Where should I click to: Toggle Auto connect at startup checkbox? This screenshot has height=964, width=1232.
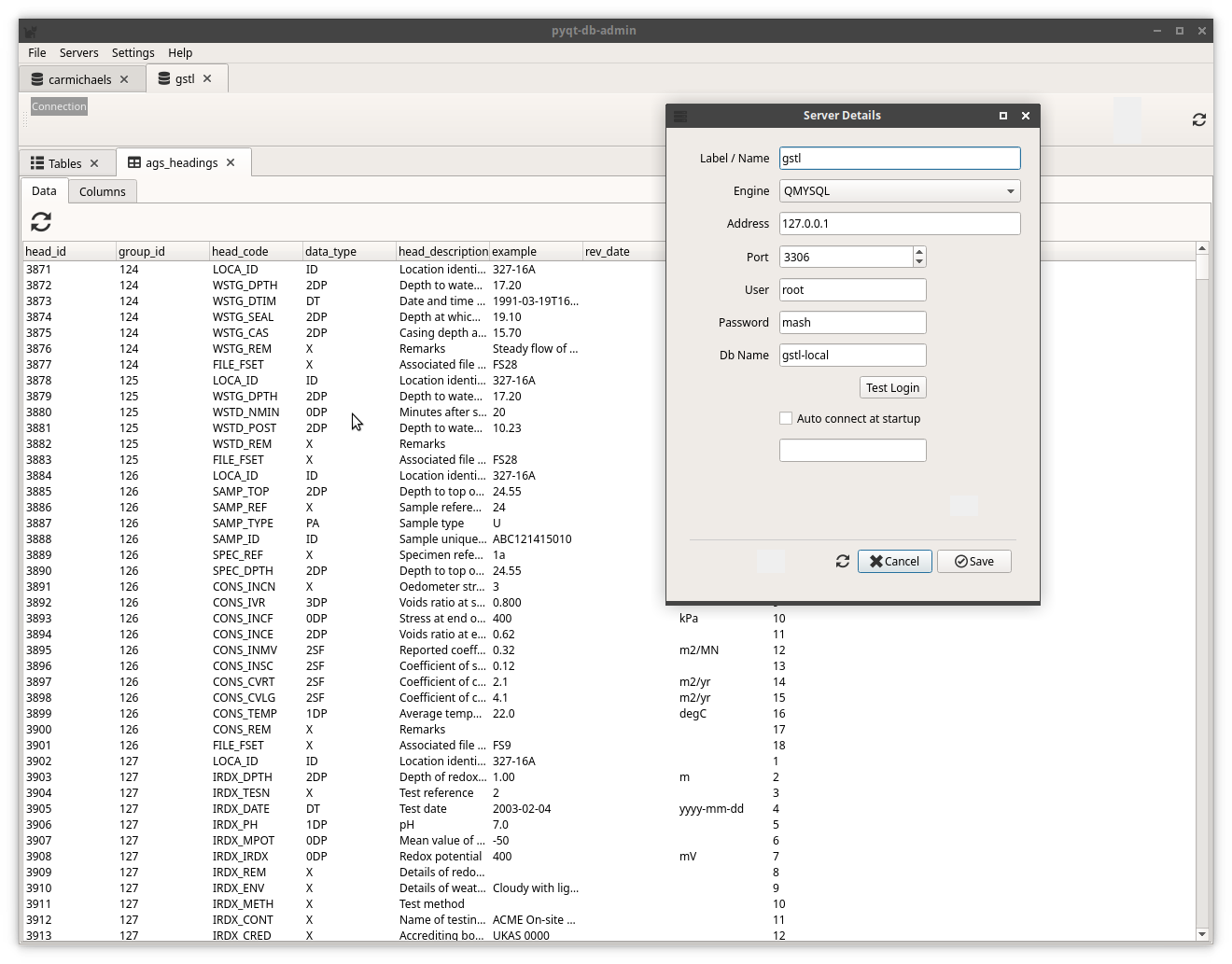786,418
